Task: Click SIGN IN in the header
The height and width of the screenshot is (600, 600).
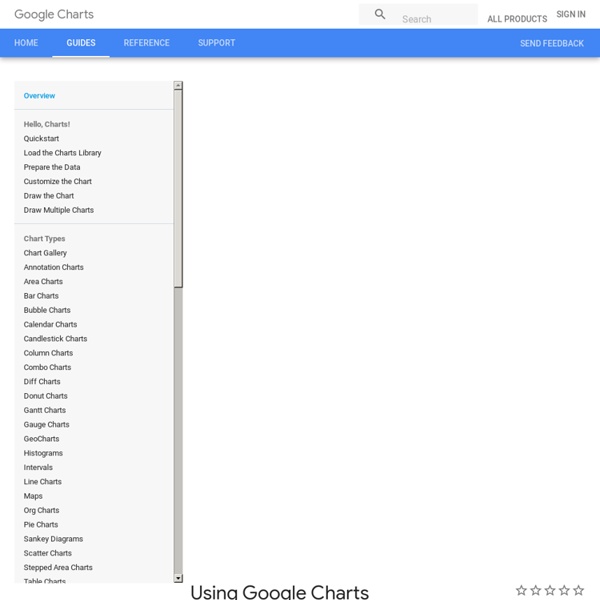Action: pos(571,14)
